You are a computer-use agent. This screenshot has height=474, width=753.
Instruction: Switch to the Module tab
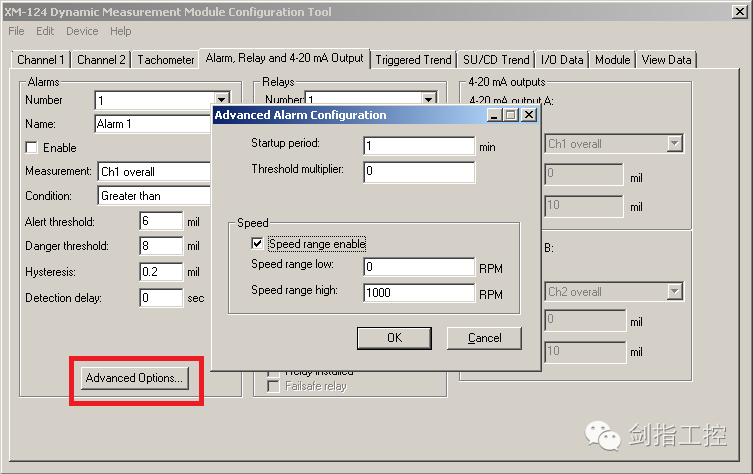(612, 60)
